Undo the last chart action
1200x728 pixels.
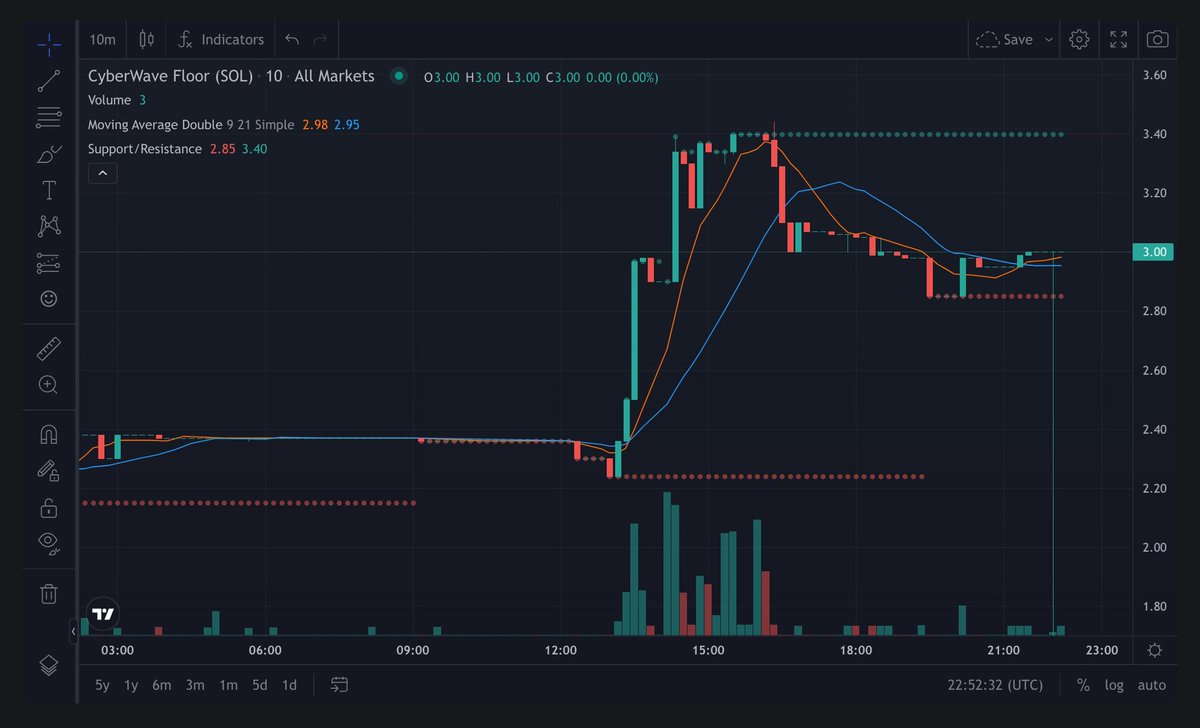pyautogui.click(x=292, y=39)
